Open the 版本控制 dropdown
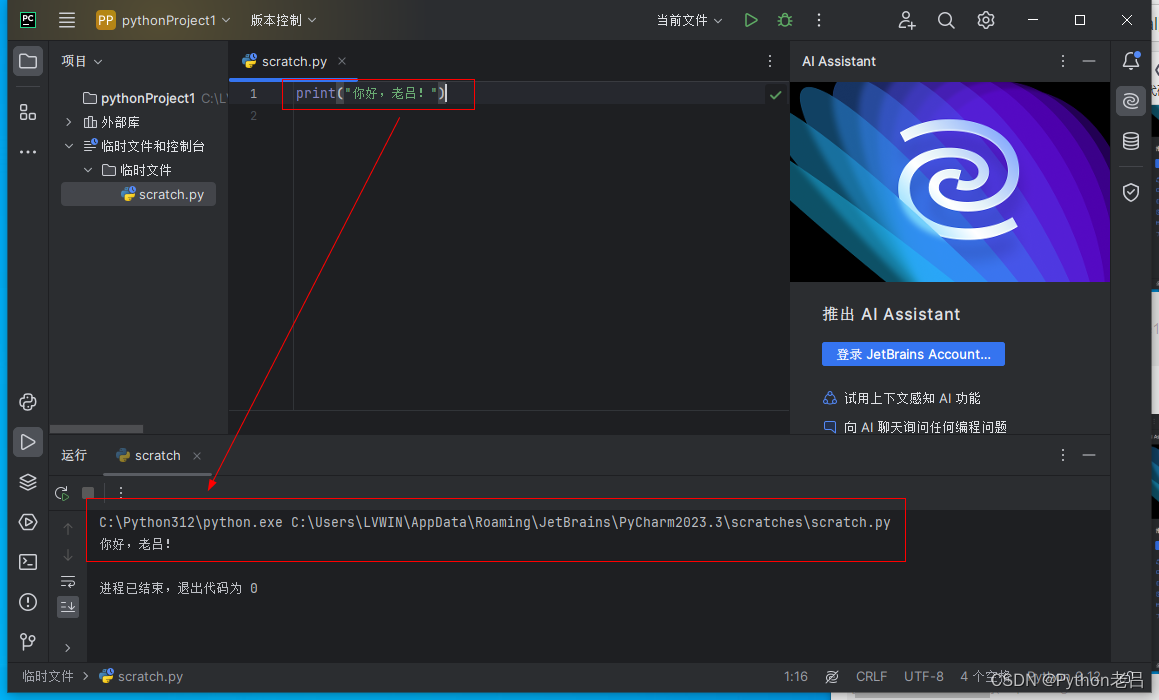This screenshot has width=1159, height=700. 283,20
